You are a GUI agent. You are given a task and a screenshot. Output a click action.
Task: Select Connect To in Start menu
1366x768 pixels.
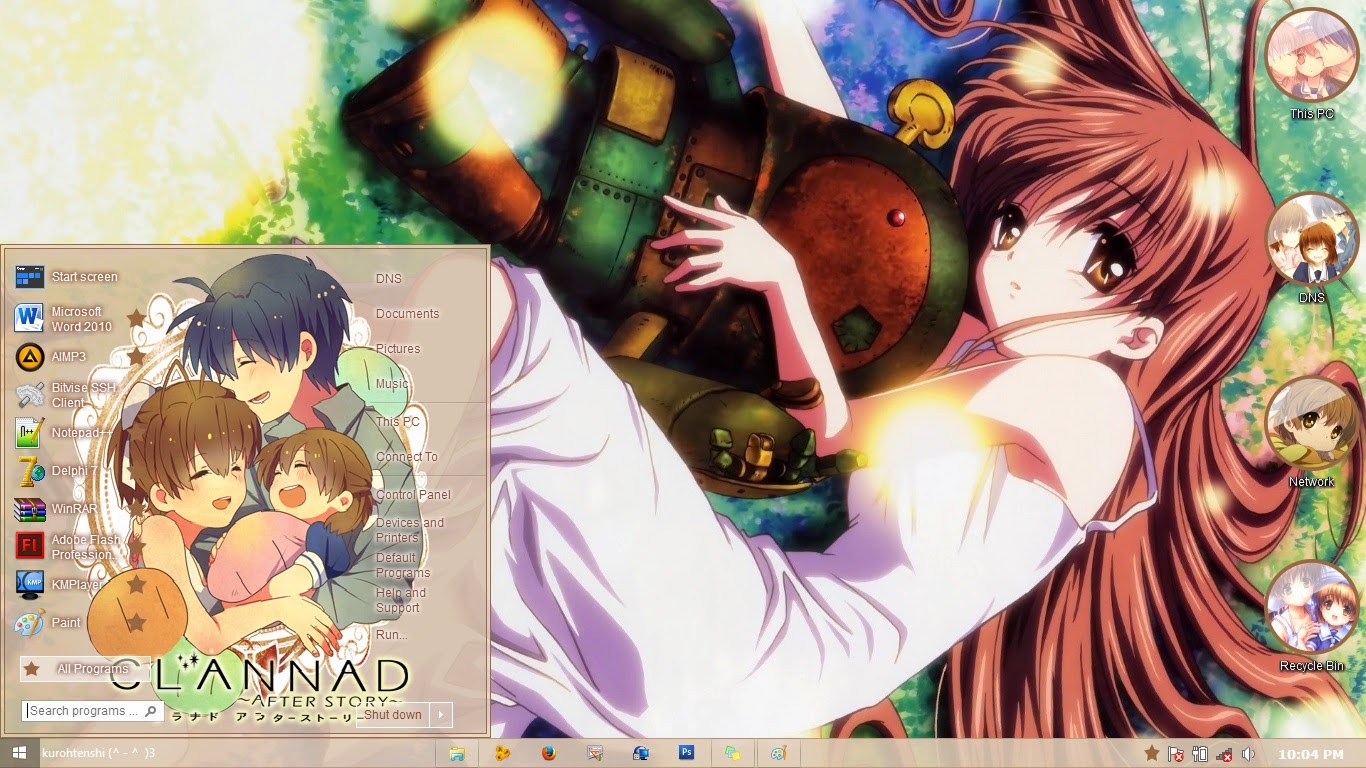tap(407, 457)
